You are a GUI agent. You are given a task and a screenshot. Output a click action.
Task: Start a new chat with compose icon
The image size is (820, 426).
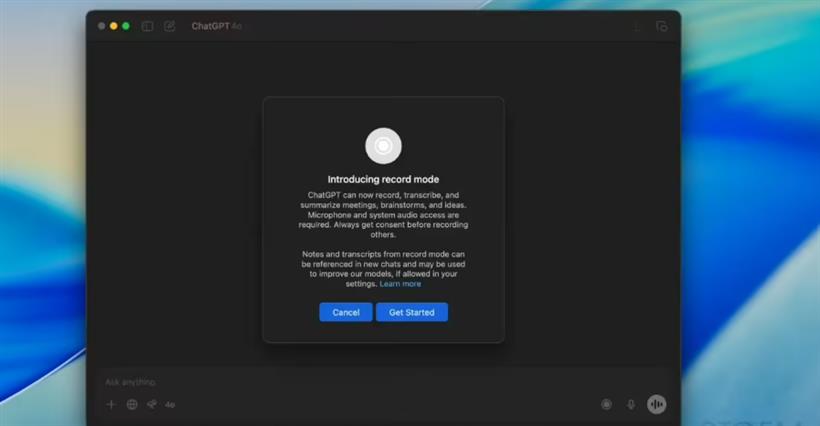169,26
